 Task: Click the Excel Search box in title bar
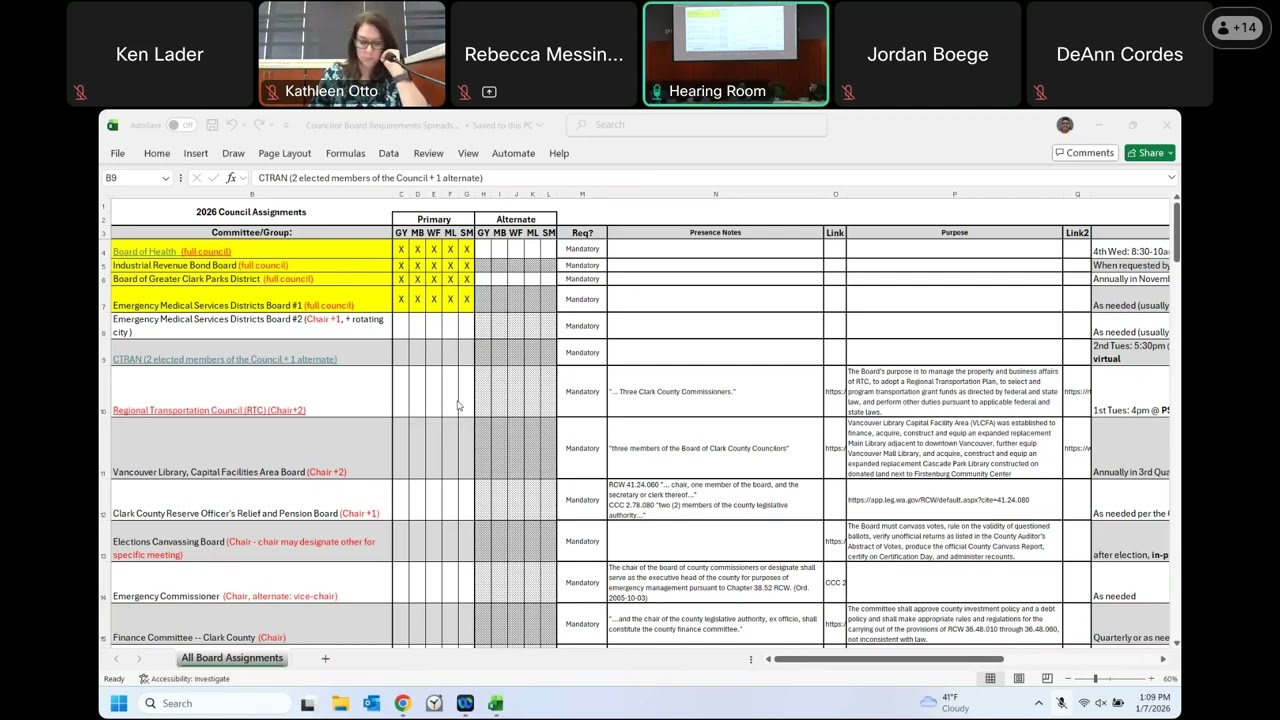697,125
